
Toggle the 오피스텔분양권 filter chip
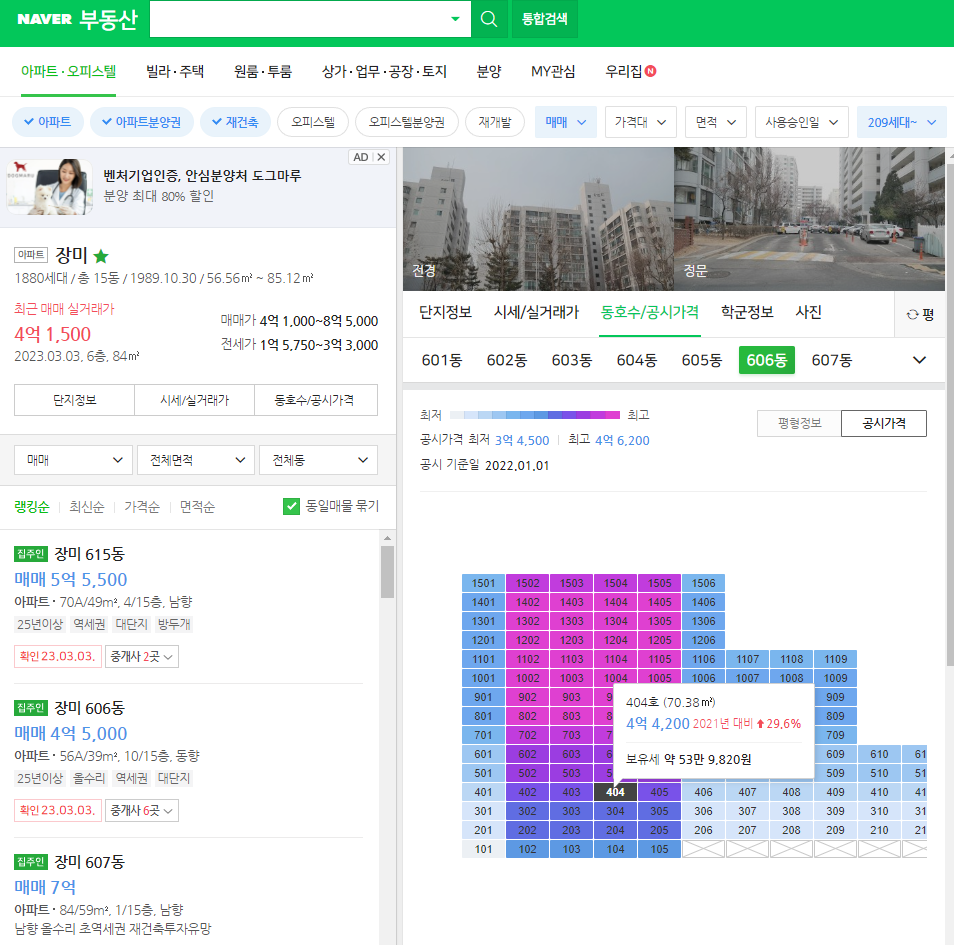pos(406,122)
